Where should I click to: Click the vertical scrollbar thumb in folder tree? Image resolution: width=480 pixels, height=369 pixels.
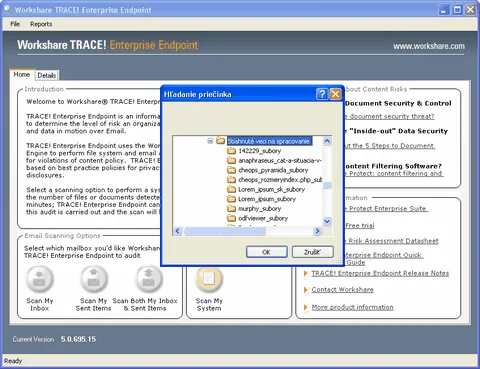click(327, 185)
